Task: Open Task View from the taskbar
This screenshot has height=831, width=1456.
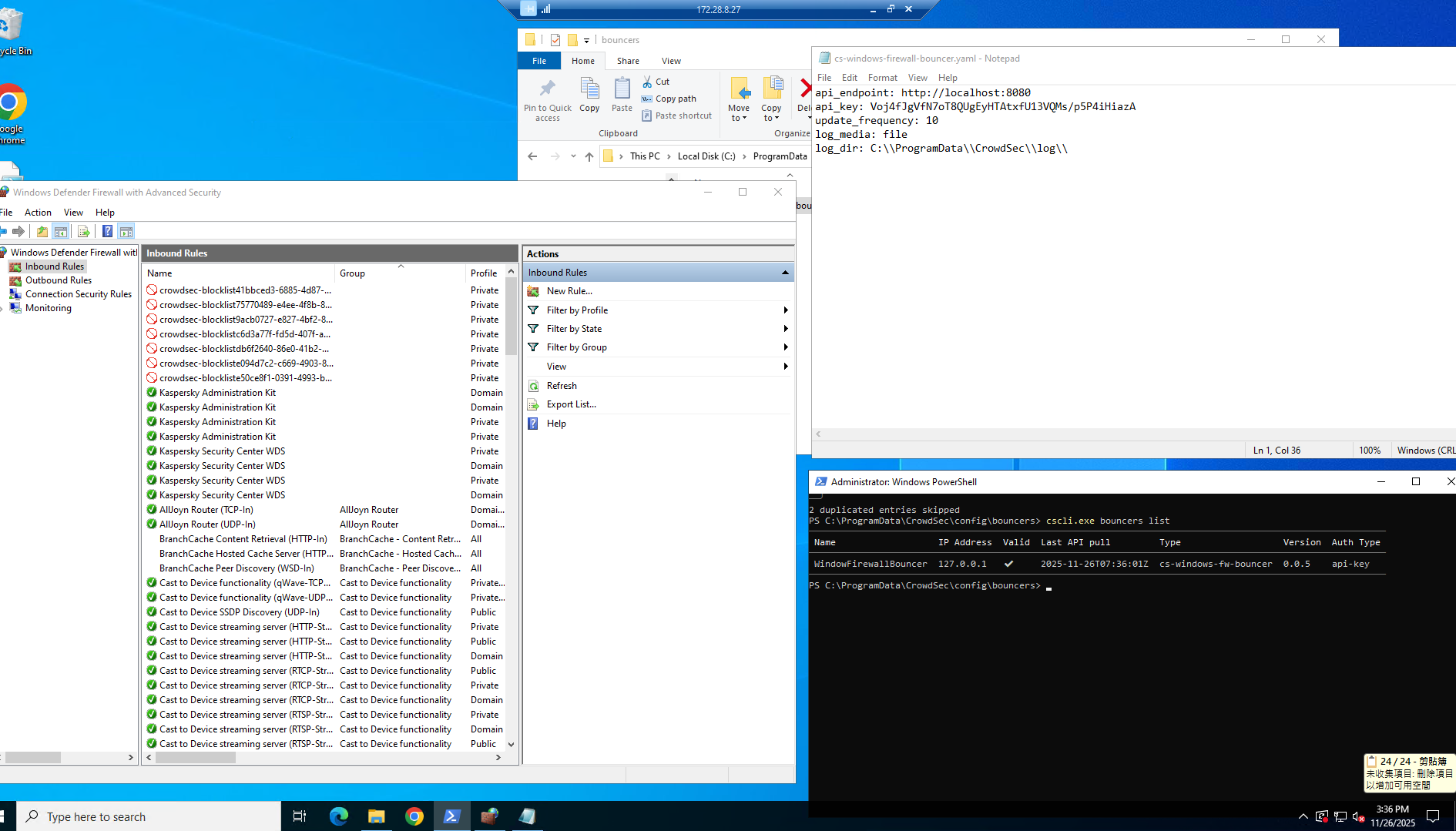Action: point(300,816)
